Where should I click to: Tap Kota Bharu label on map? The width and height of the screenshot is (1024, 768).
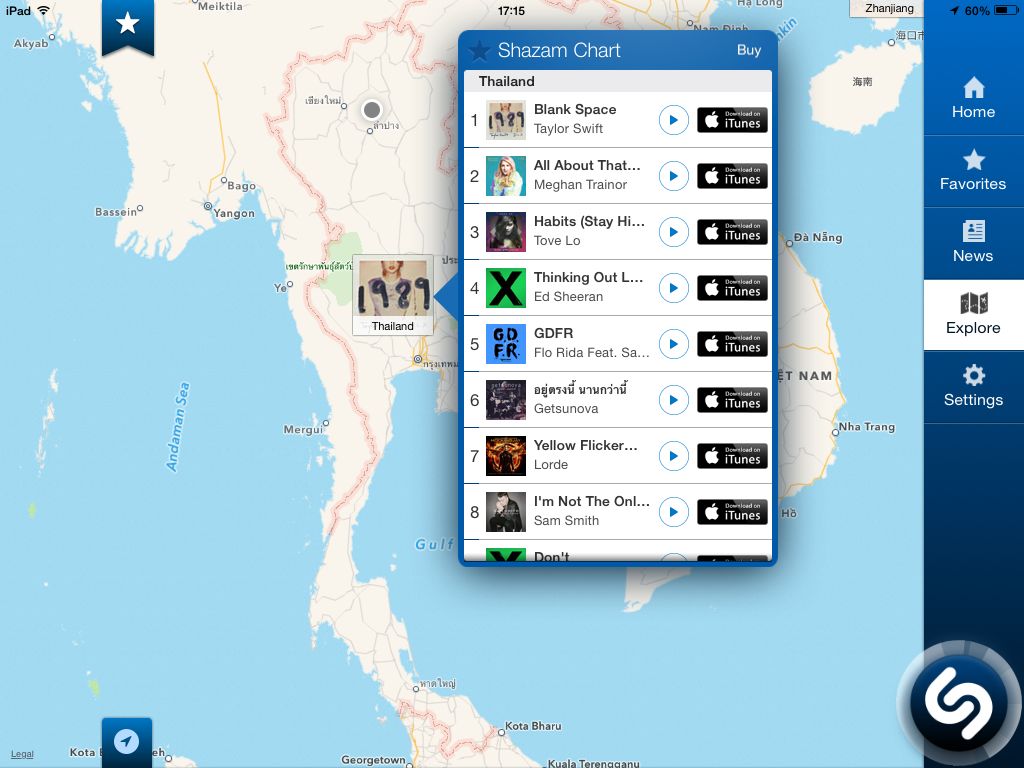click(533, 726)
